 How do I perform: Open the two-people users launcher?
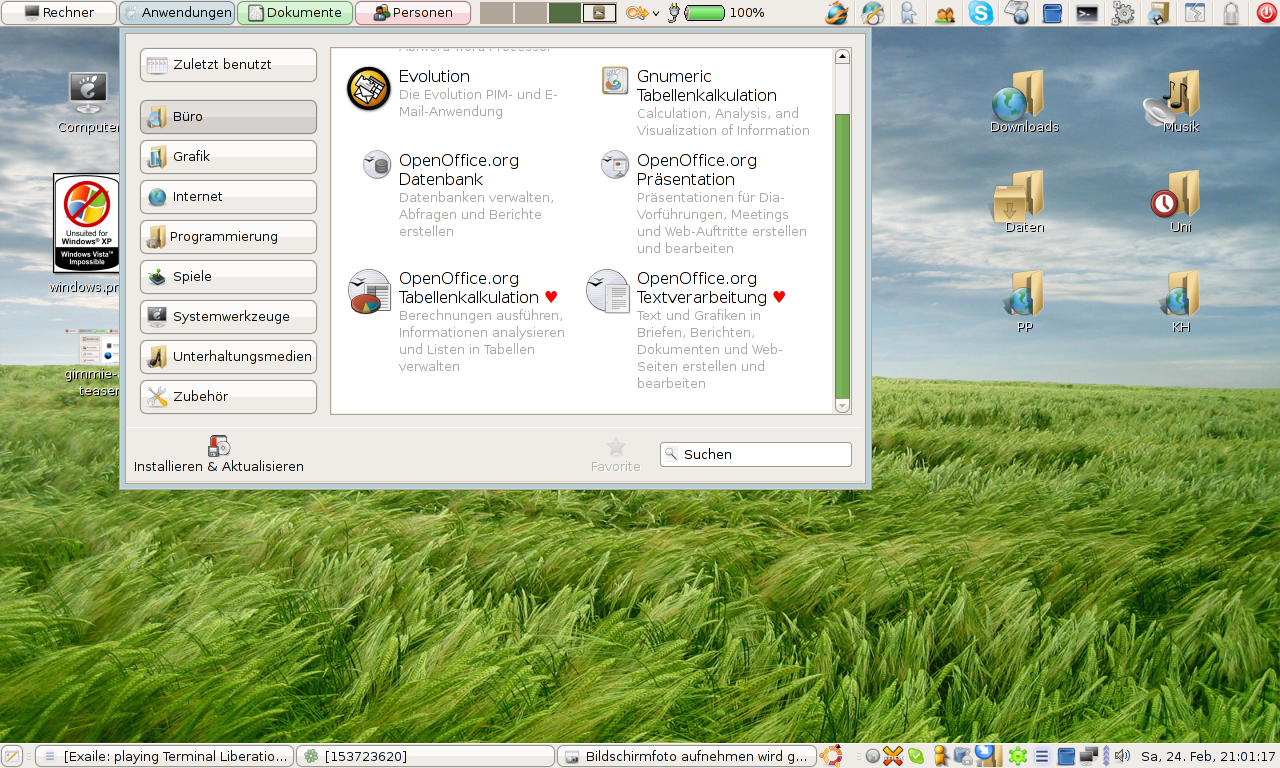click(x=944, y=14)
